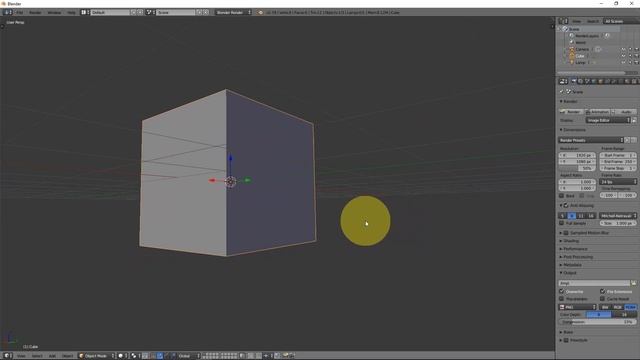
Task: Select the Scene row in outliner
Action: [x=574, y=29]
